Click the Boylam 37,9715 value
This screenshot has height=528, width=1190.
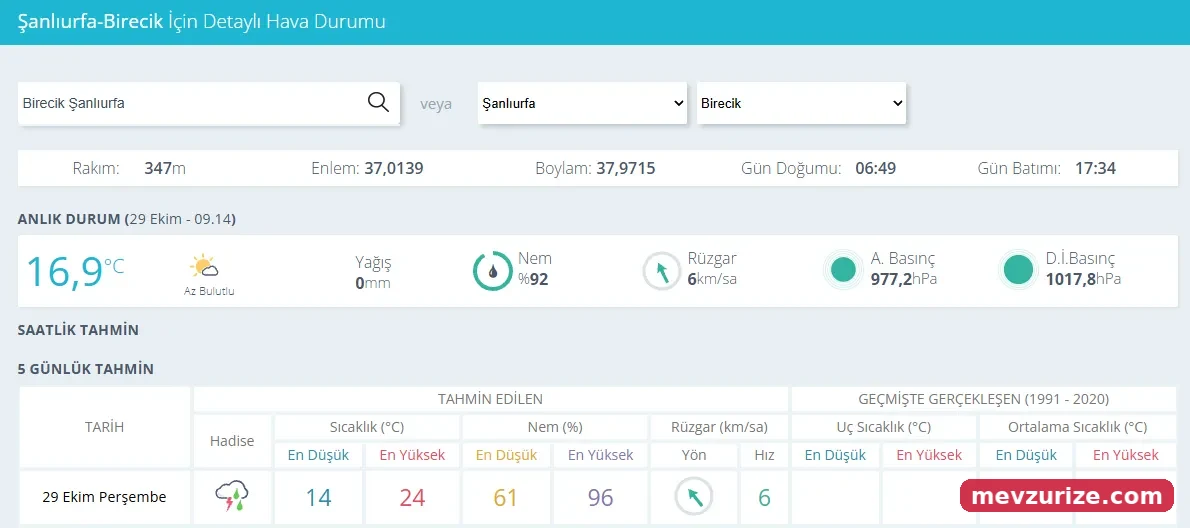pos(626,168)
